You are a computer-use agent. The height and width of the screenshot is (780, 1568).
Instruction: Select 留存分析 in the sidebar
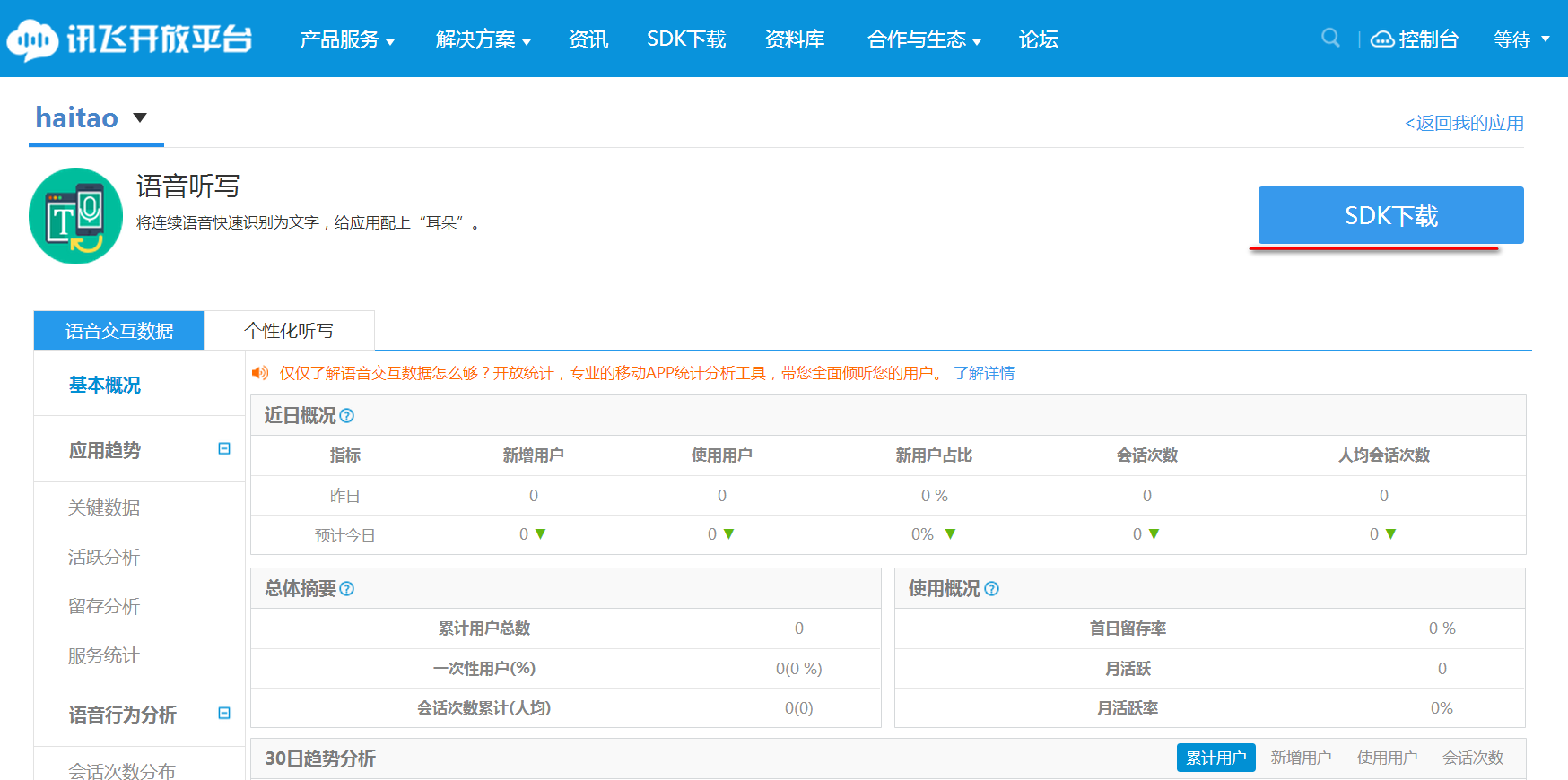[104, 606]
